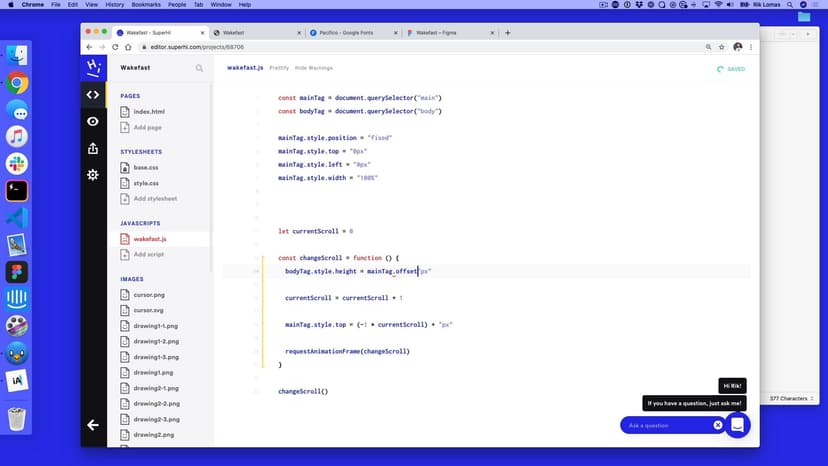Click the Ask a question field

(x=665, y=425)
